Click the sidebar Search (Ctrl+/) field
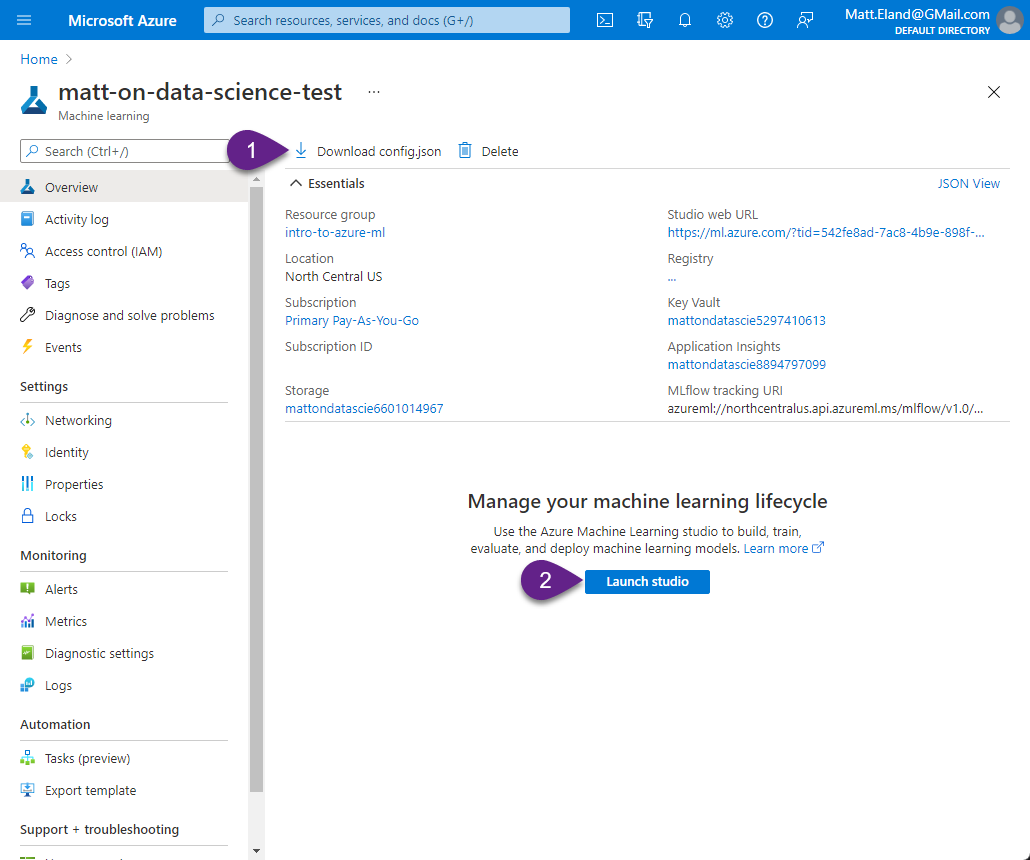The image size is (1030, 860). [x=125, y=151]
